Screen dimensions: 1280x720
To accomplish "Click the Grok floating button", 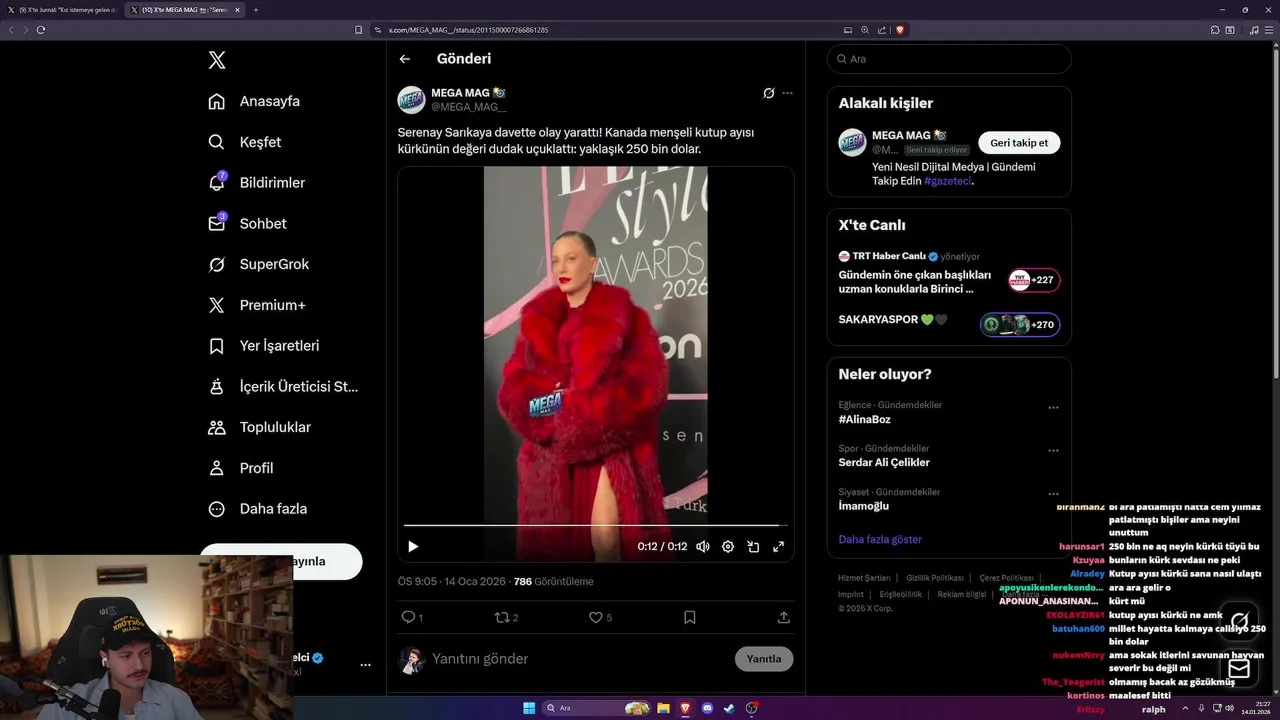I will coord(1239,622).
